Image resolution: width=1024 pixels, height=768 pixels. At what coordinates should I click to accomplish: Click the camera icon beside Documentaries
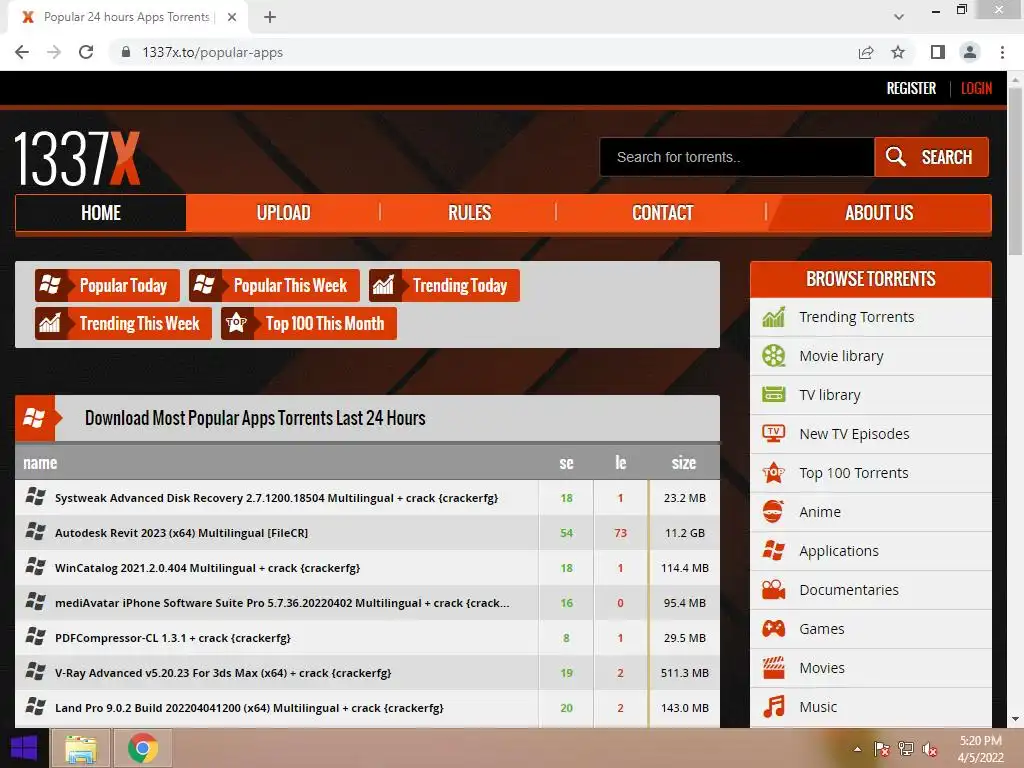774,590
